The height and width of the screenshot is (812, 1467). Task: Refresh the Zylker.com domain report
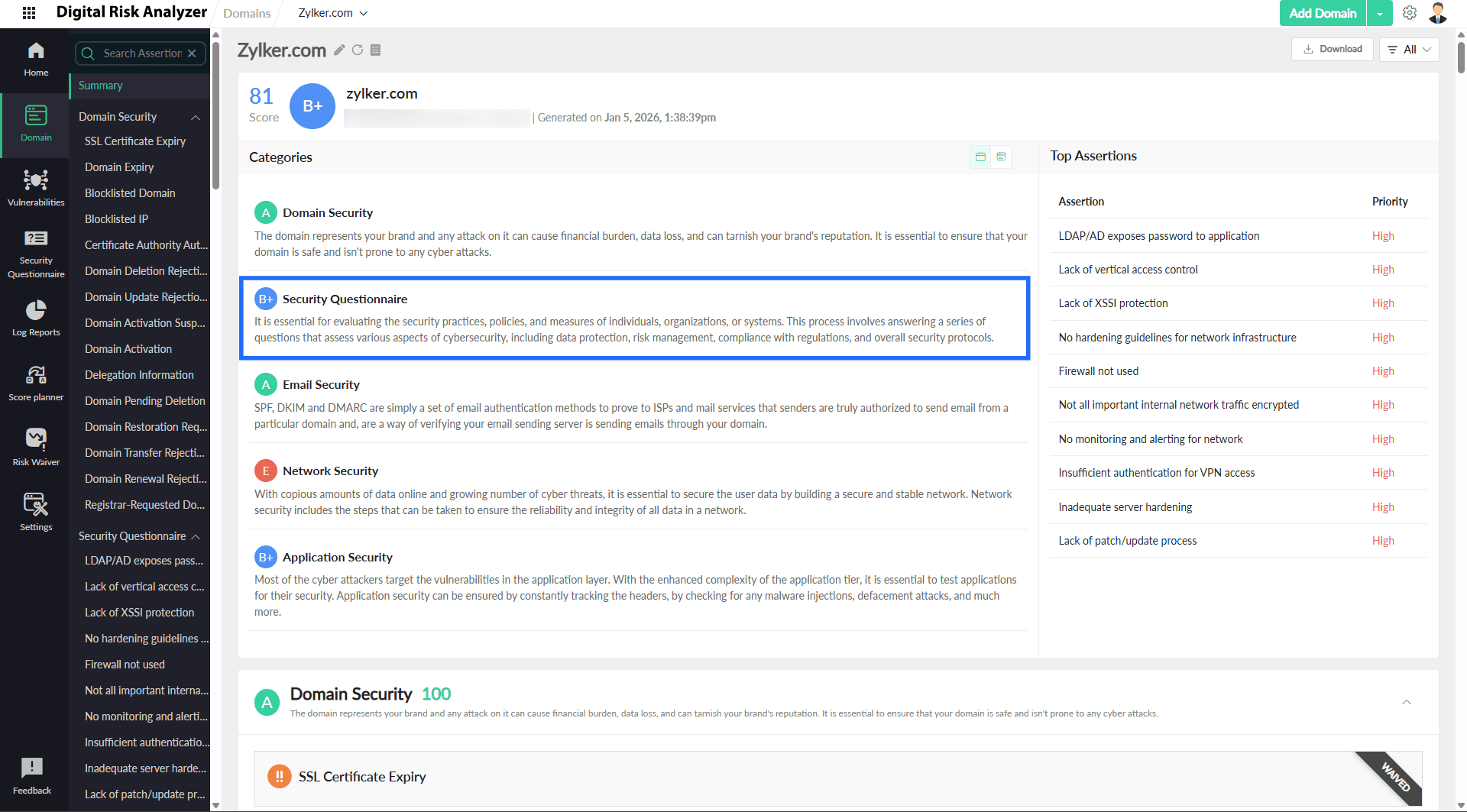tap(358, 50)
